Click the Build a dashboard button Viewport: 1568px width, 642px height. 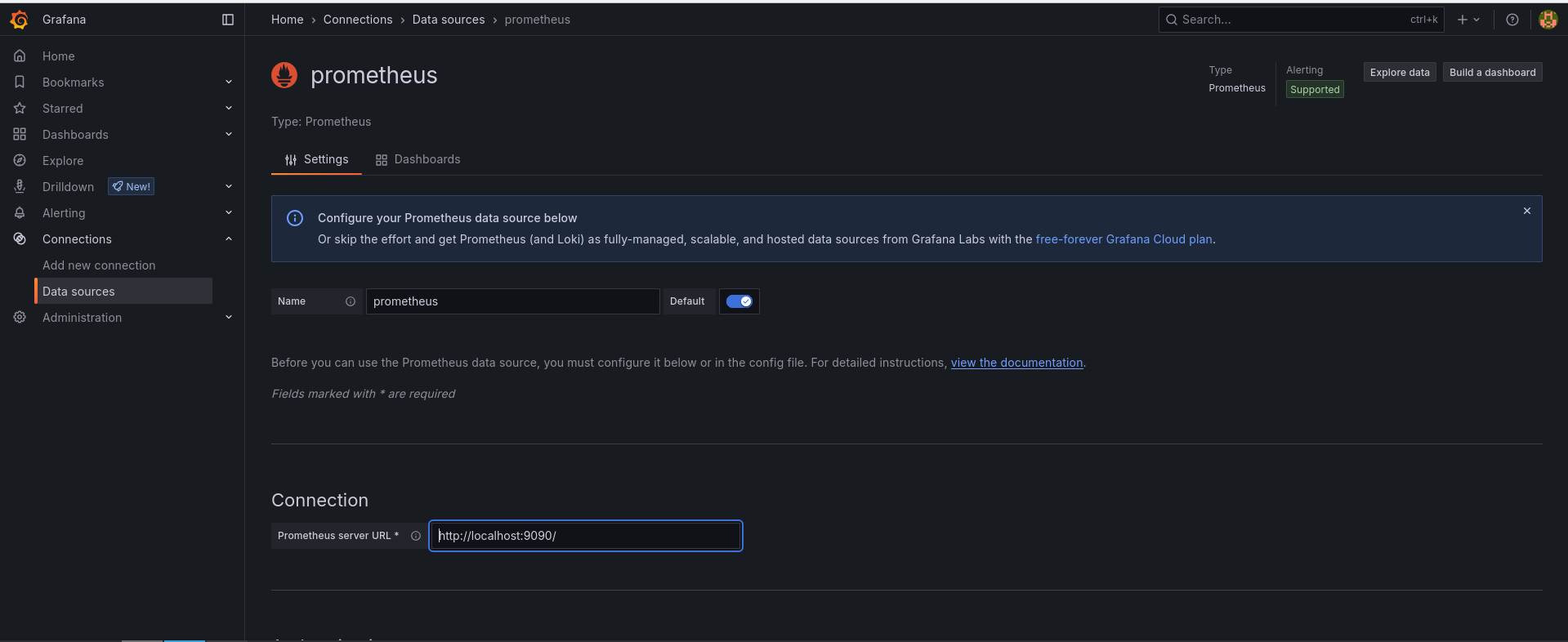click(1492, 73)
